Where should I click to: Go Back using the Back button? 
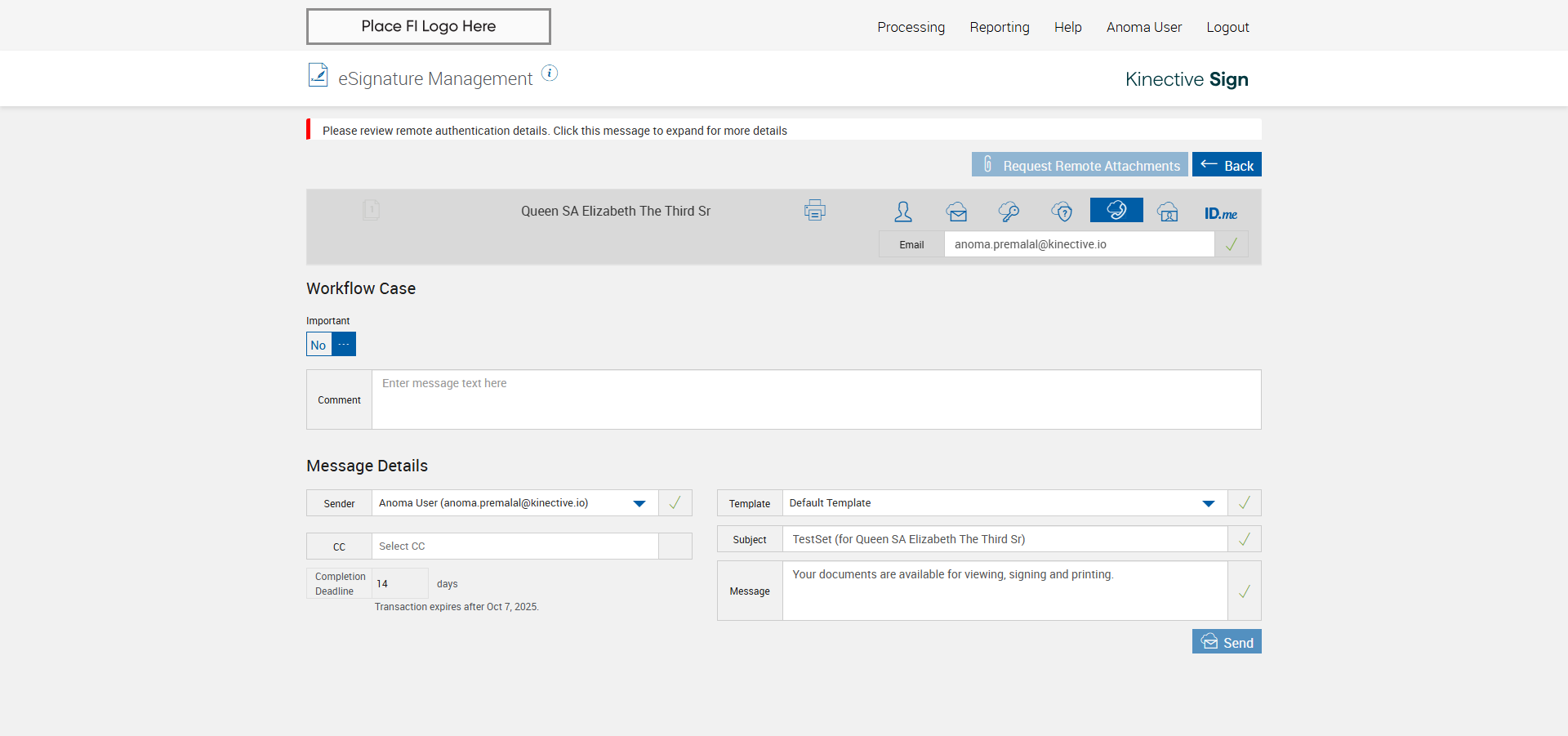tap(1226, 165)
